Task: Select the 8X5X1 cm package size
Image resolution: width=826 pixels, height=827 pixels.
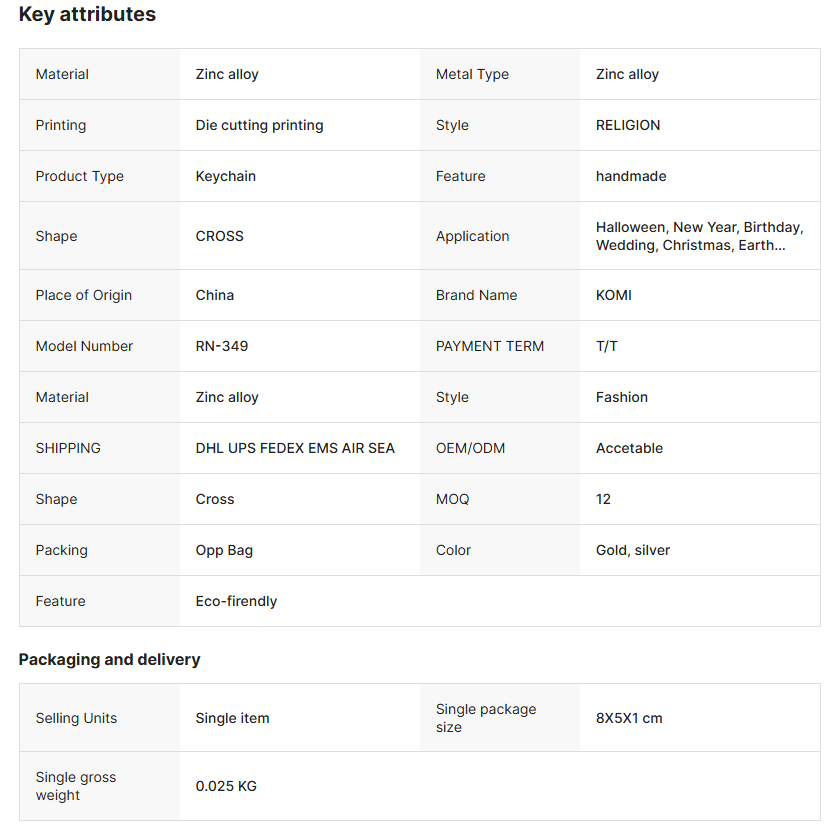Action: coord(629,718)
